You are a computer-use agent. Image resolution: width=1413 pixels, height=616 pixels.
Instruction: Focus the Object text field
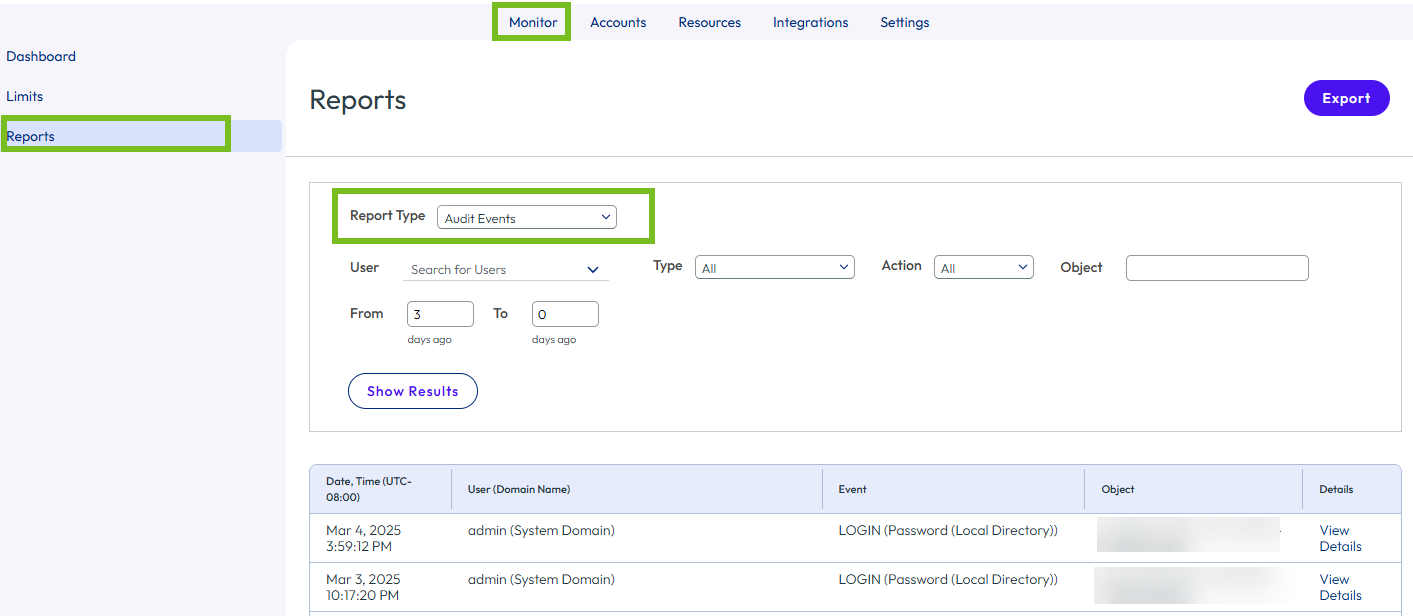point(1217,267)
